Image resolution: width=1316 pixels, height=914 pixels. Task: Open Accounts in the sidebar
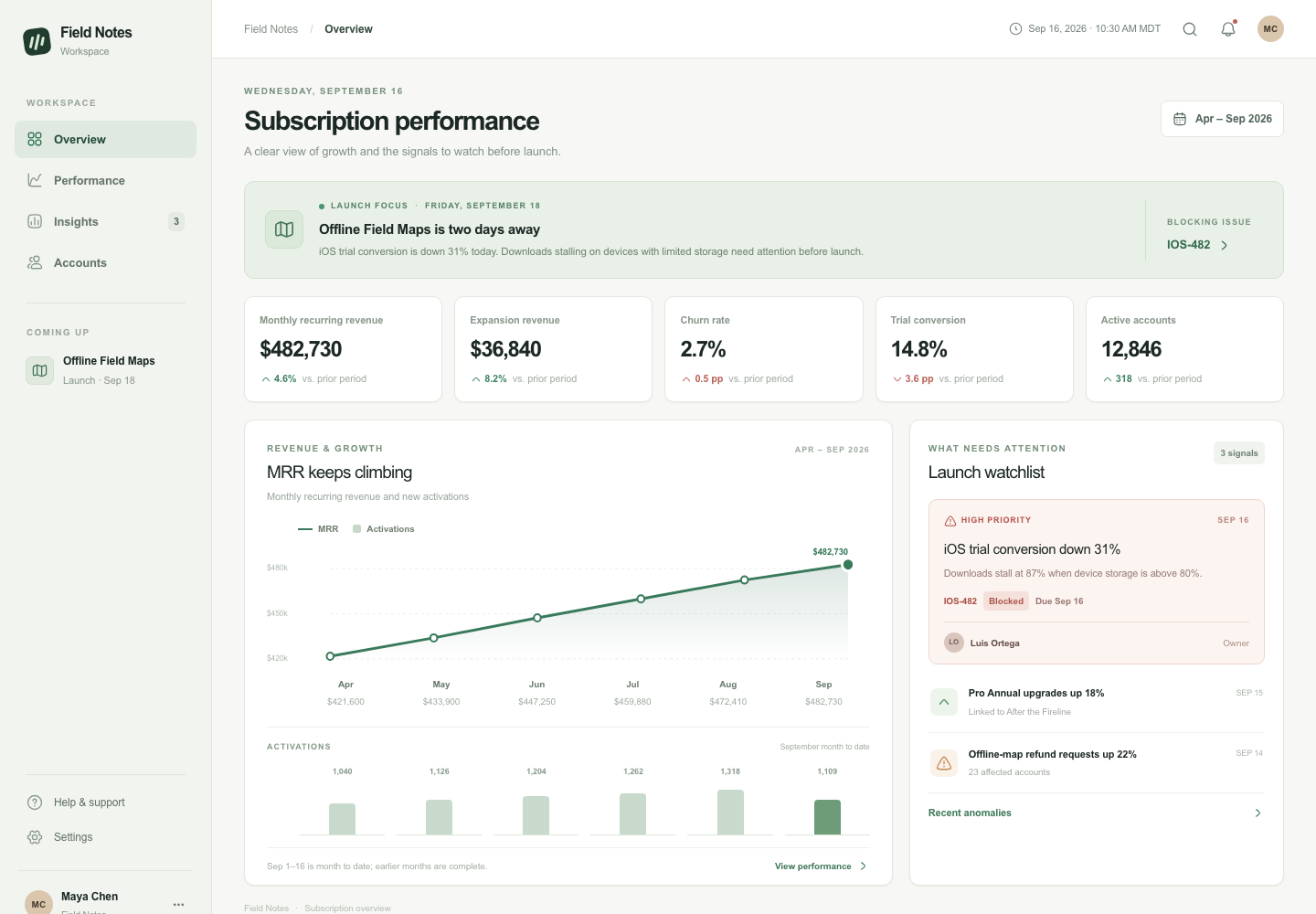tap(105, 262)
